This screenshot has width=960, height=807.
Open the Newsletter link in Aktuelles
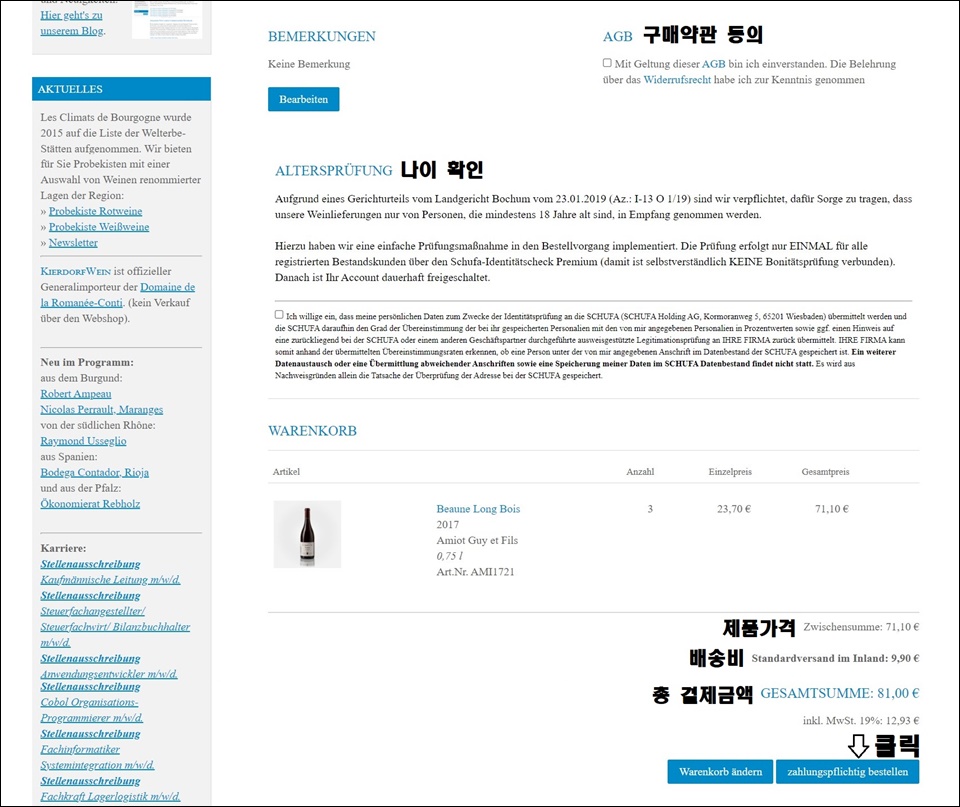click(x=73, y=242)
